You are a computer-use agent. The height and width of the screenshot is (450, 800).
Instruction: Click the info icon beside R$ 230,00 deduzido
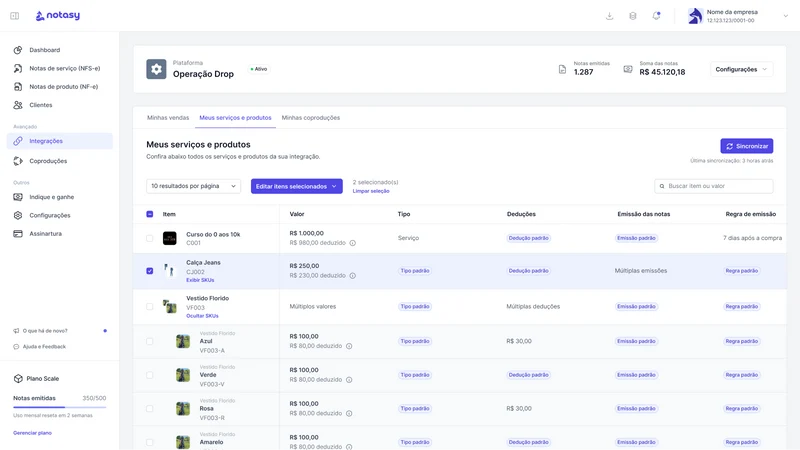(x=352, y=276)
